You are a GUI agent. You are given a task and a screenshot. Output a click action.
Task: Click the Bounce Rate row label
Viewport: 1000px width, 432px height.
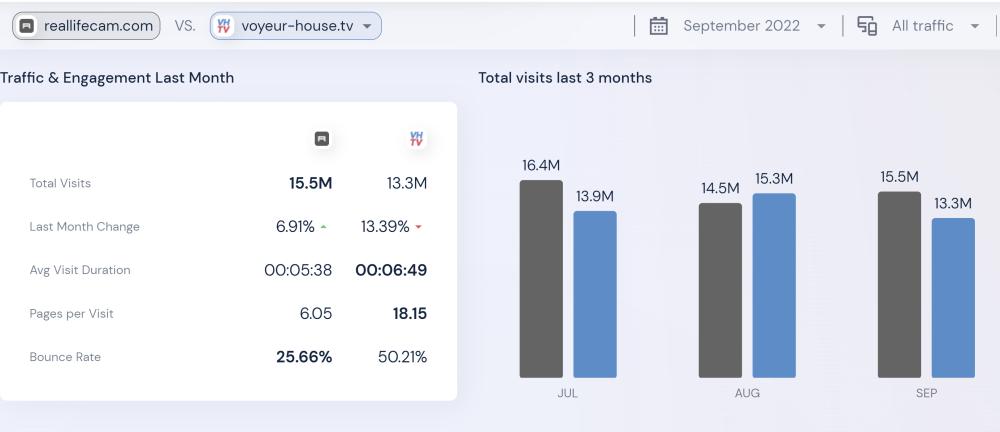tap(65, 357)
